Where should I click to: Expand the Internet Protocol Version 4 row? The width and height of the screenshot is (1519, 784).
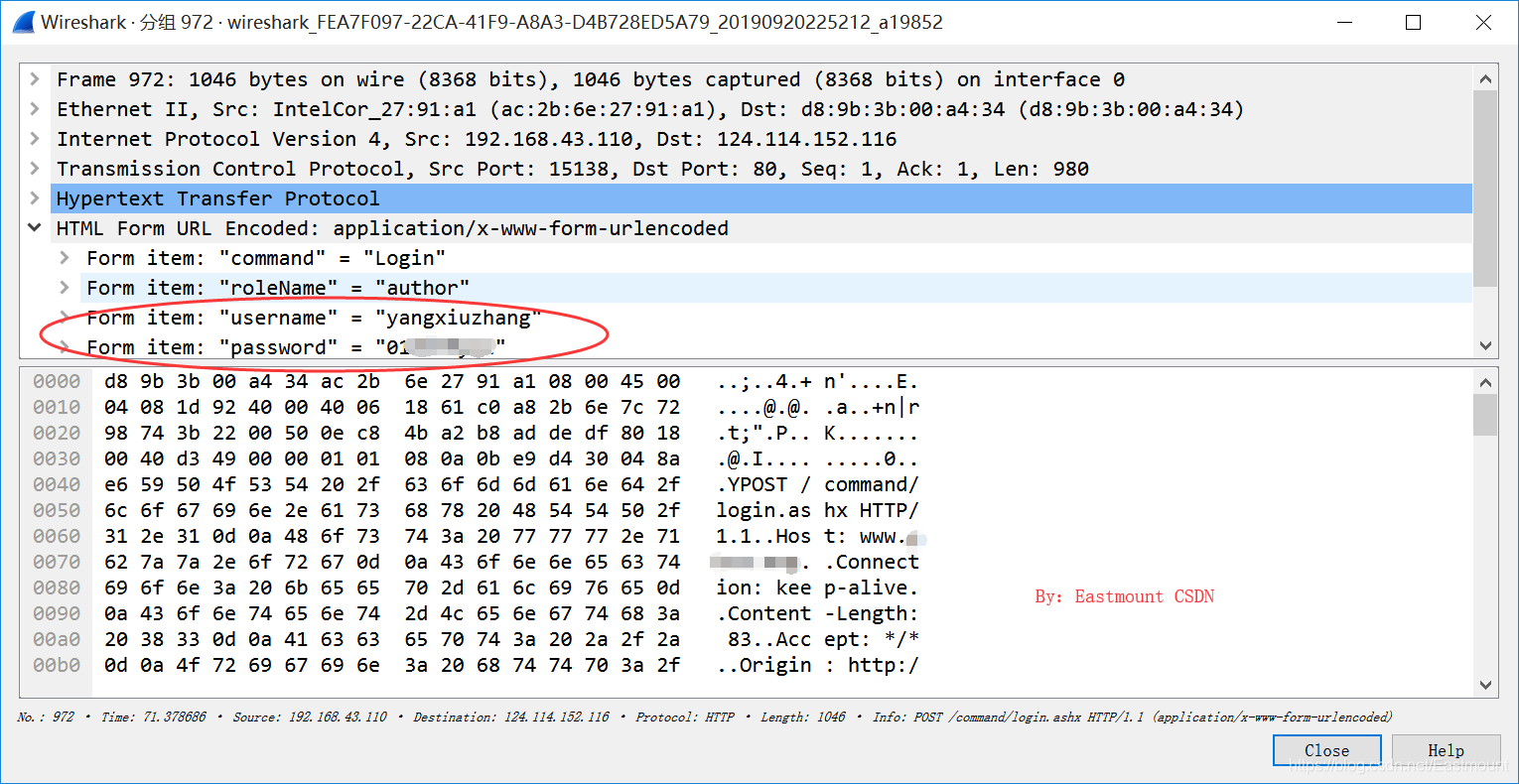35,139
